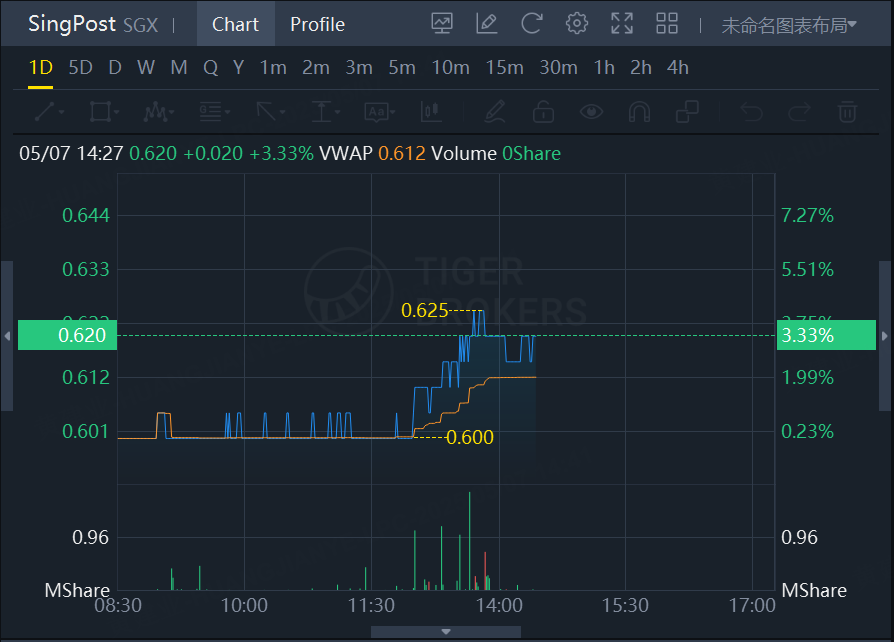This screenshot has height=642, width=894.
Task: Click the Volume 0Share readout
Action: click(x=496, y=154)
